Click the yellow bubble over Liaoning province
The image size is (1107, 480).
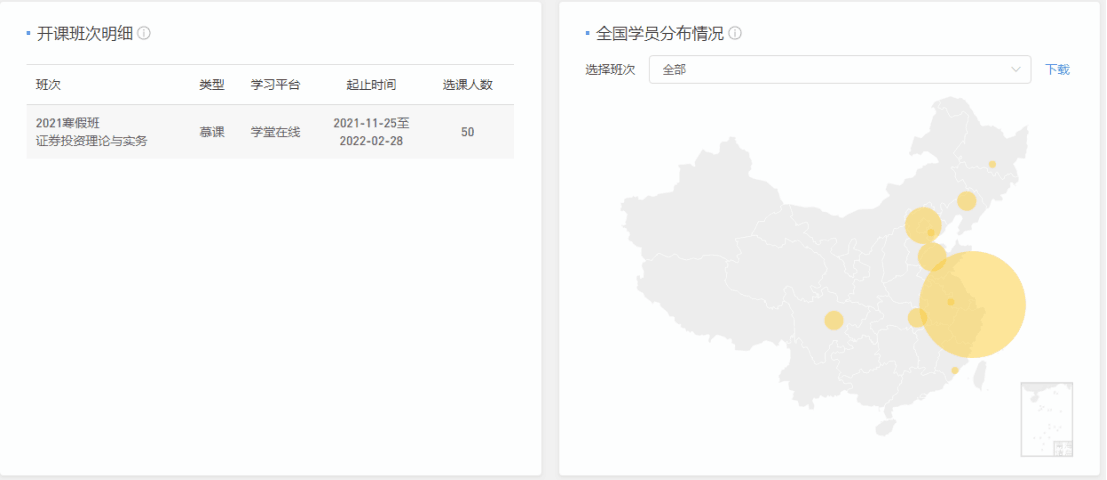966,201
